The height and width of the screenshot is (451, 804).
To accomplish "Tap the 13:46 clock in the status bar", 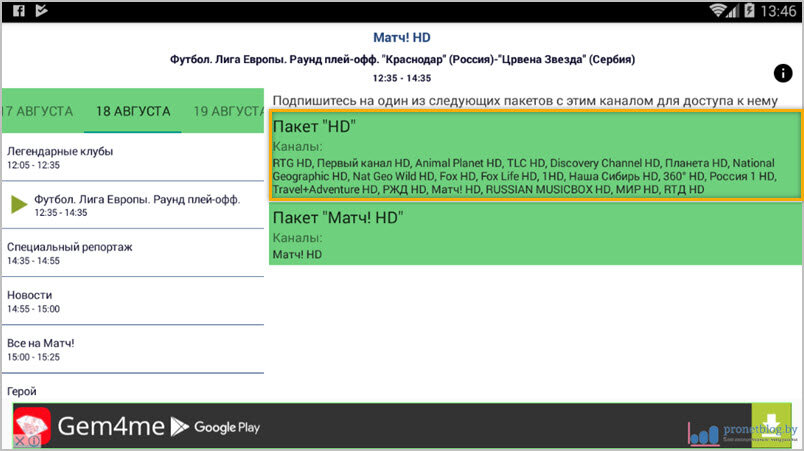I will pos(778,11).
